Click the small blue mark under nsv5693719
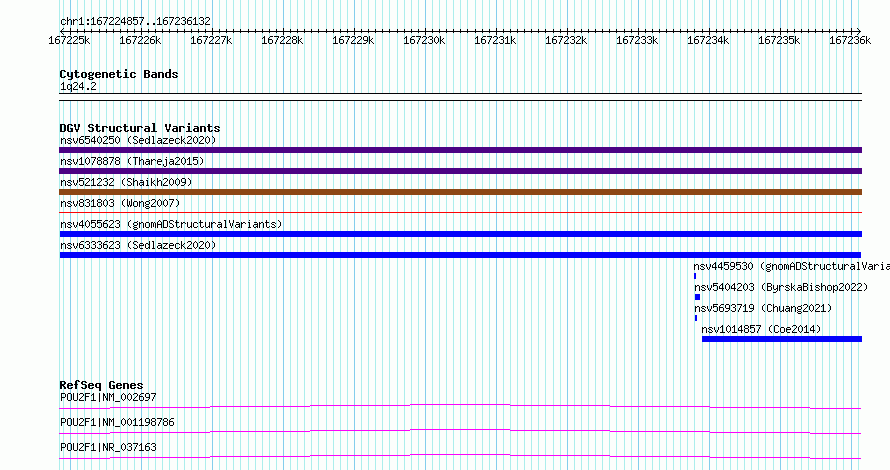890x470 pixels. tap(696, 318)
